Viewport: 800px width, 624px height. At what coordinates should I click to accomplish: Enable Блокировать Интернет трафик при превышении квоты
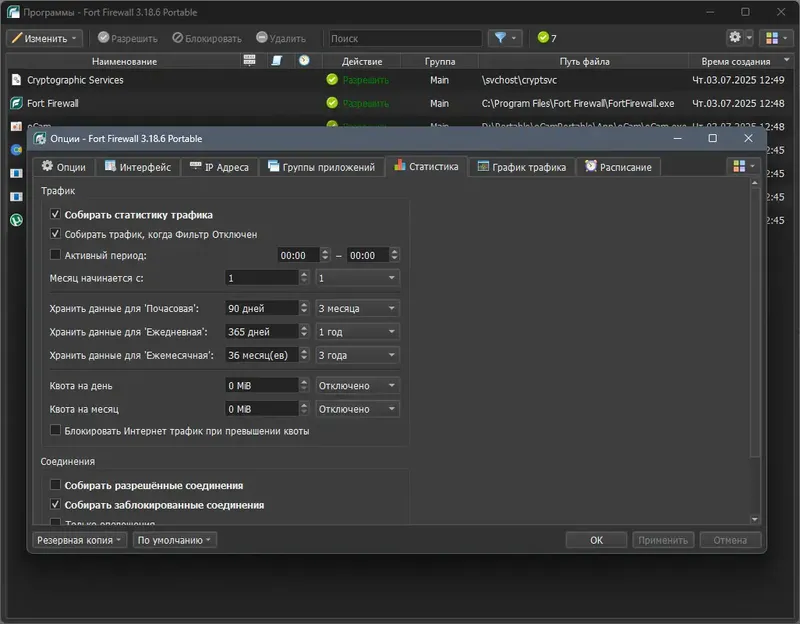[55, 430]
